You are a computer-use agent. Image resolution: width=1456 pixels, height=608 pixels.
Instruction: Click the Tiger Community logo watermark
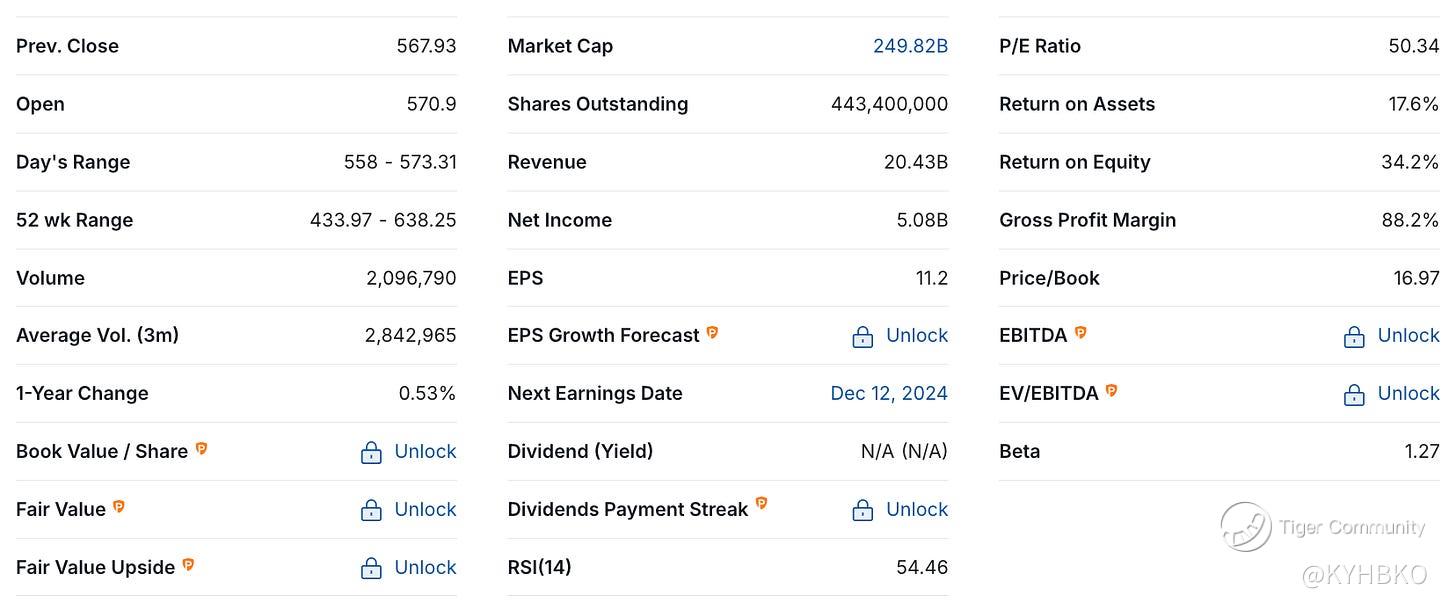pos(1246,527)
